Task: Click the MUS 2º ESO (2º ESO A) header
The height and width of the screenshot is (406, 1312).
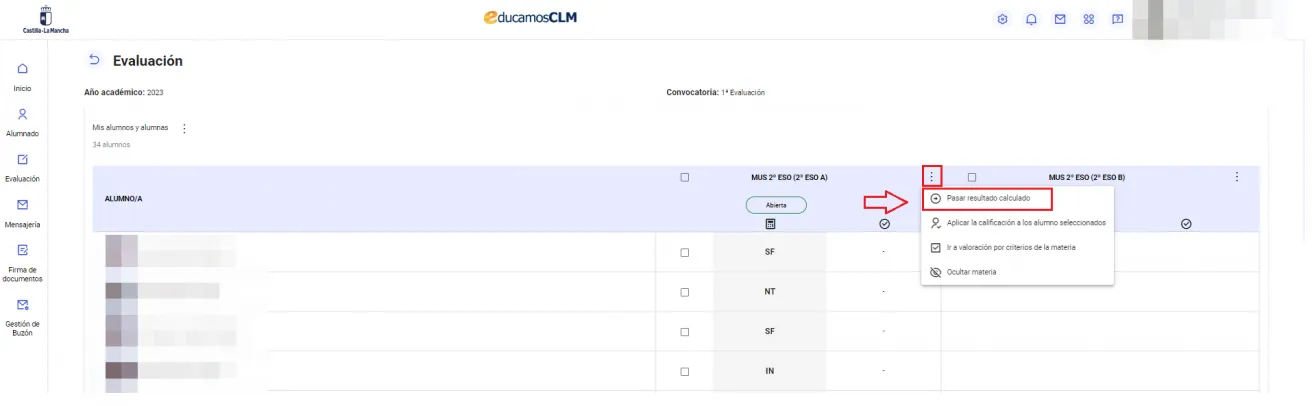Action: 789,177
